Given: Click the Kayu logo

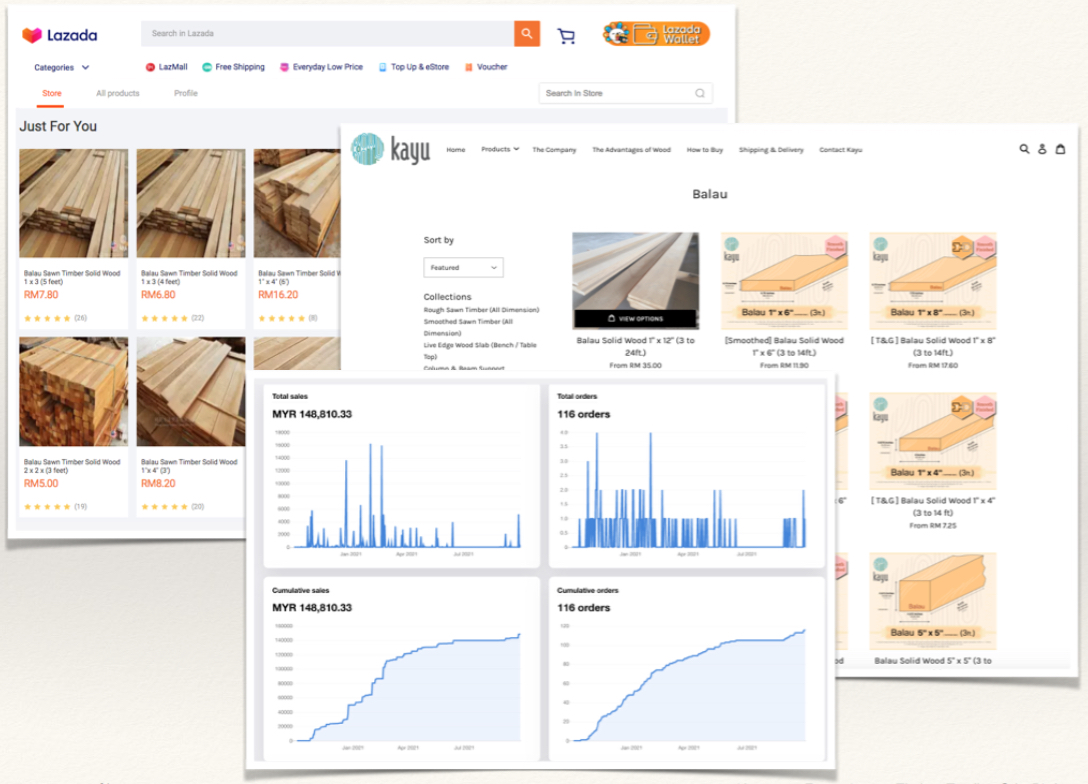Looking at the screenshot, I should click(x=391, y=149).
